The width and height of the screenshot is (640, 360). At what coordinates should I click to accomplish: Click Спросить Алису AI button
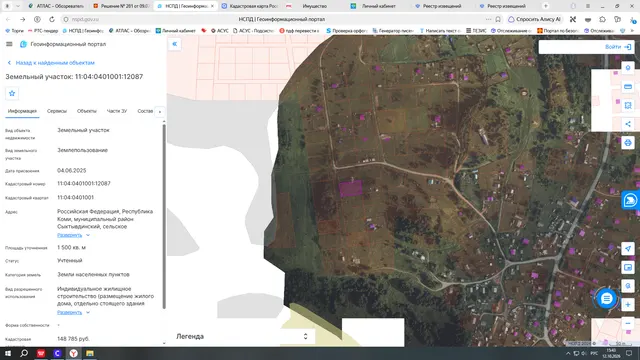click(534, 19)
